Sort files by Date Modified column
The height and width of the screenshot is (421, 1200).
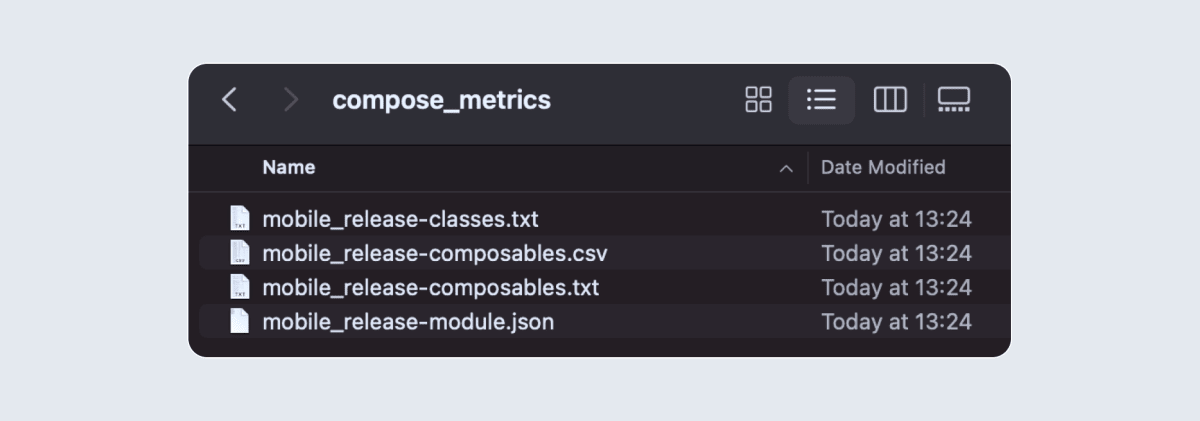tap(883, 168)
